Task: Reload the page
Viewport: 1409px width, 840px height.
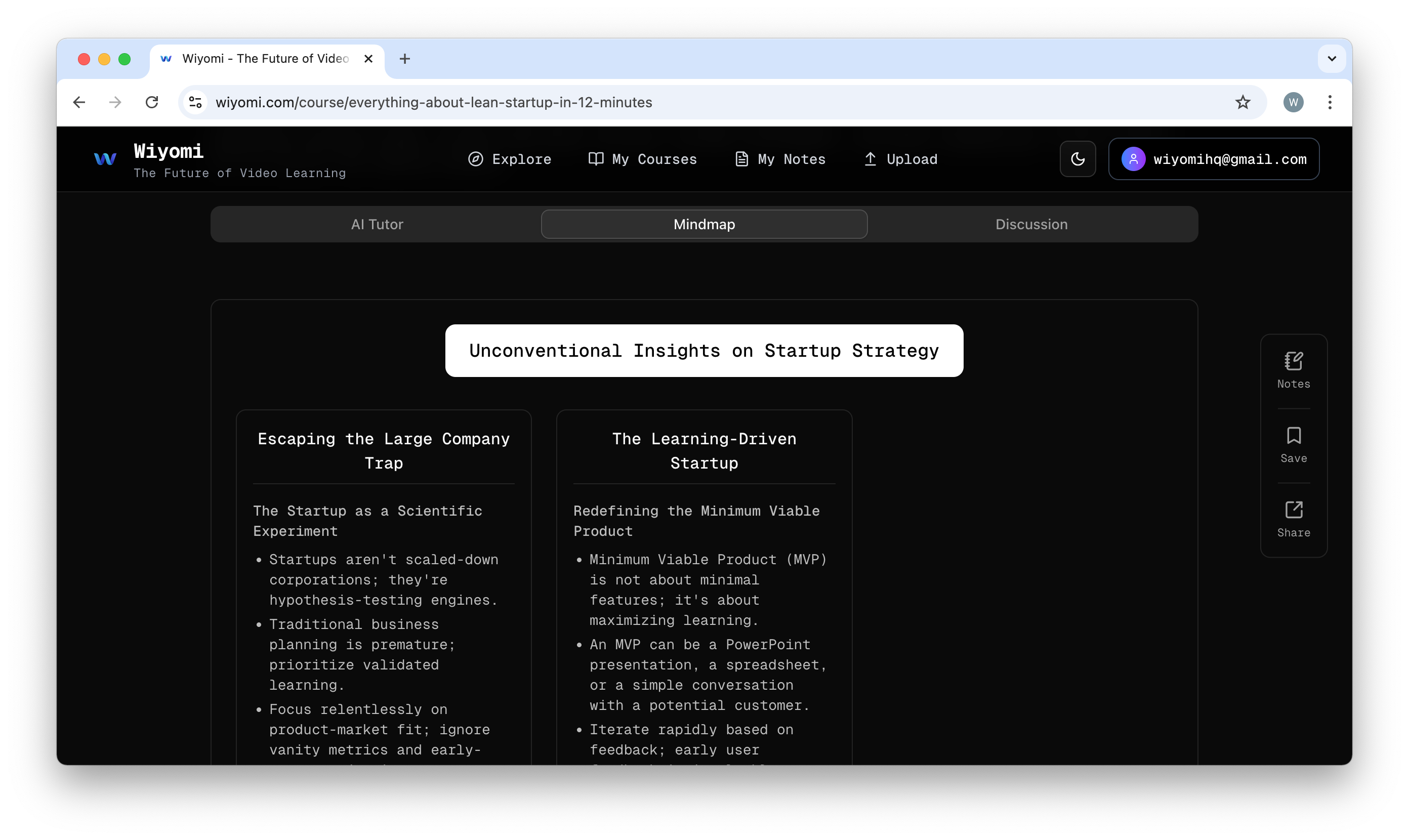Action: click(152, 102)
